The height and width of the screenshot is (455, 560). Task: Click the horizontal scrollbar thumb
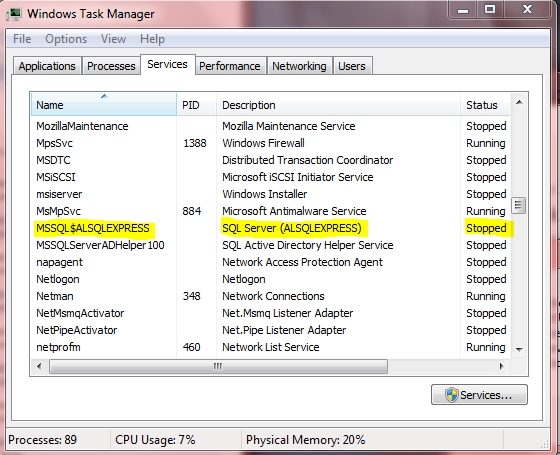coord(218,366)
